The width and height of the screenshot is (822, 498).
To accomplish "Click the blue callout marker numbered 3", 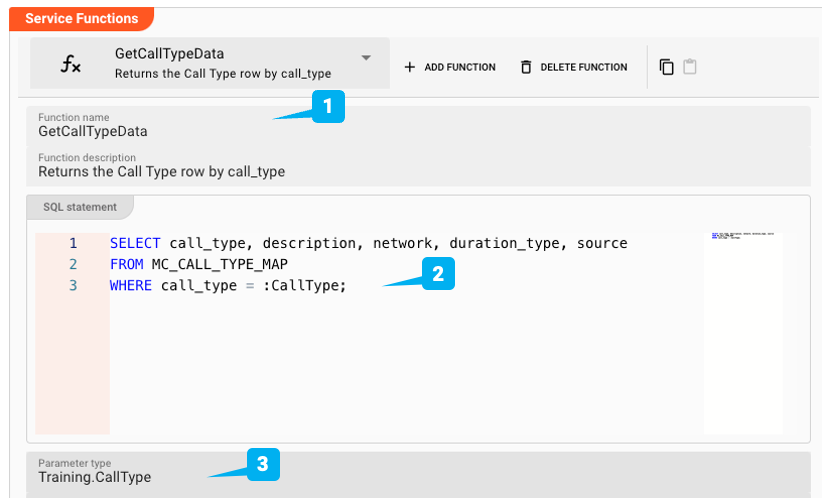I will [263, 463].
